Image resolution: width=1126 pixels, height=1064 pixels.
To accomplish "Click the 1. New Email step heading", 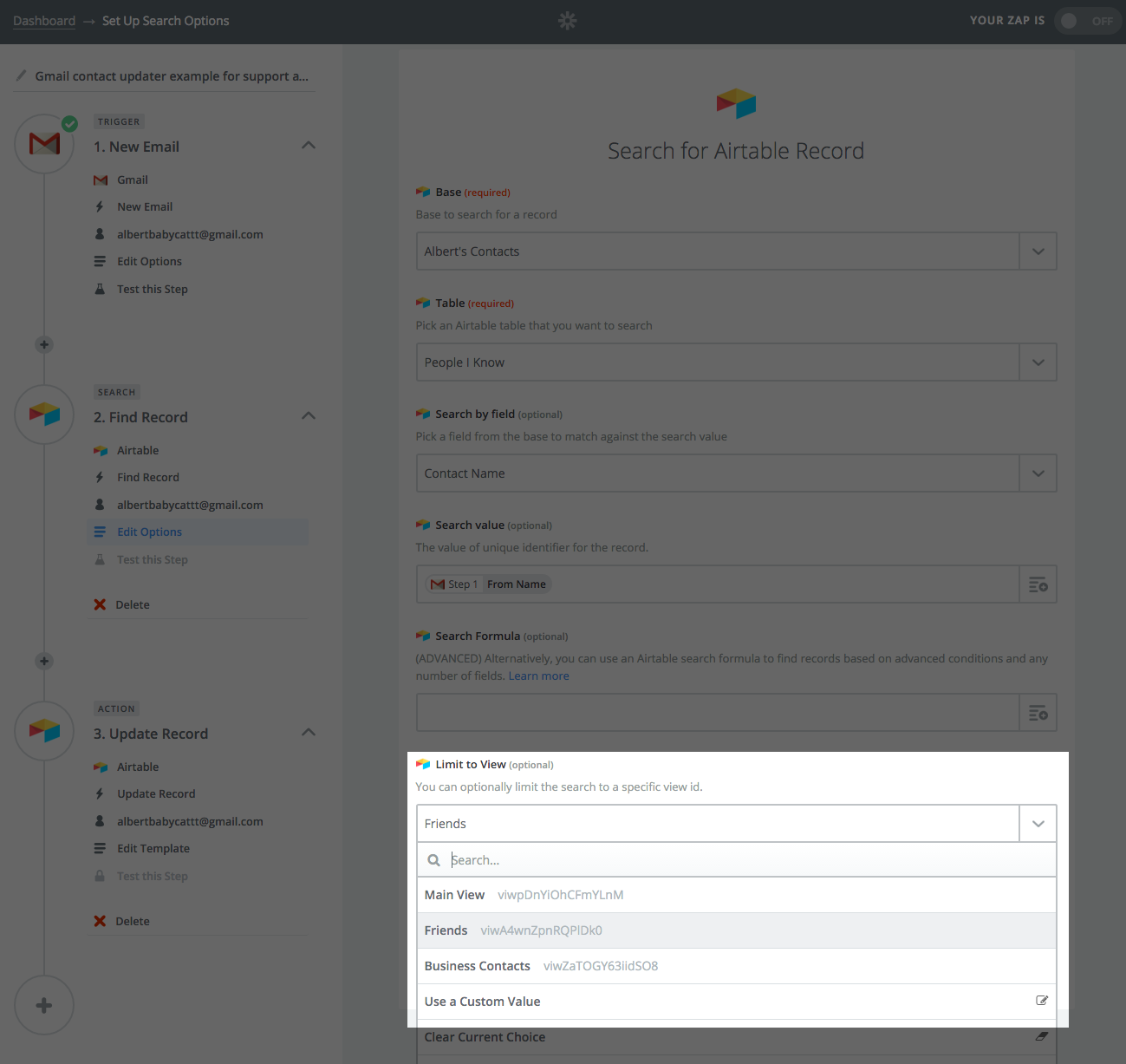I will pos(136,147).
